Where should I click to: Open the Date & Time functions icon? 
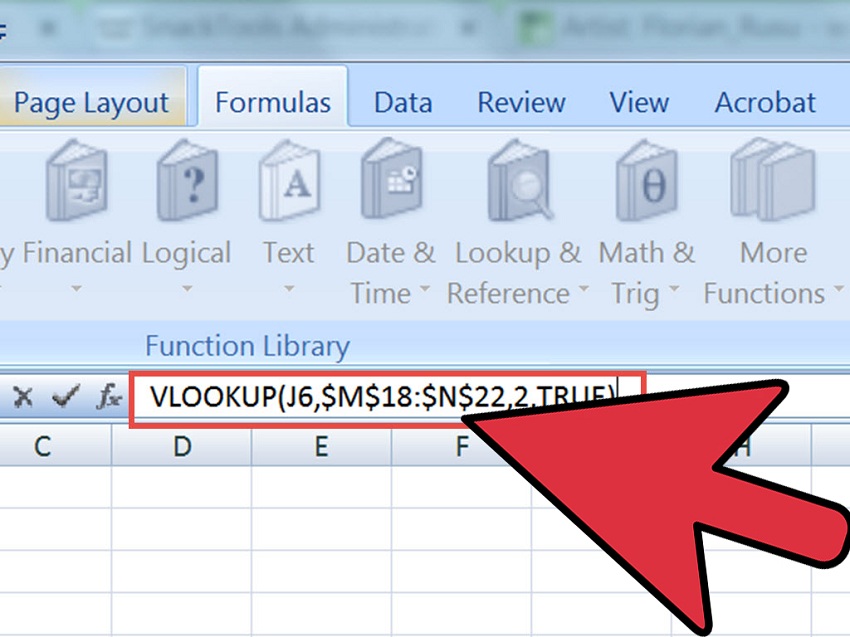[x=391, y=179]
